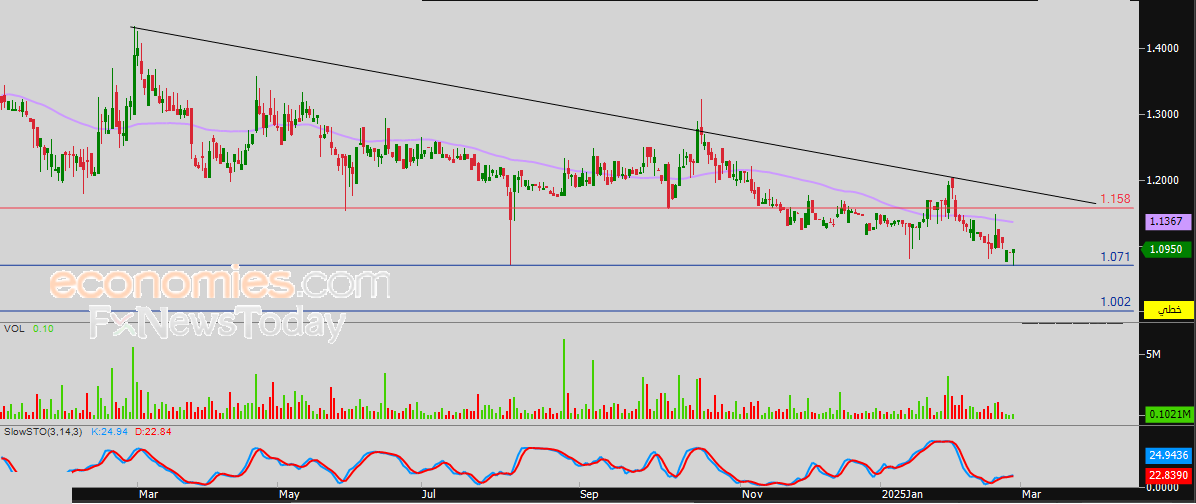1196x504 pixels.
Task: Select the red 1.158 resistance level label
Action: click(1116, 198)
